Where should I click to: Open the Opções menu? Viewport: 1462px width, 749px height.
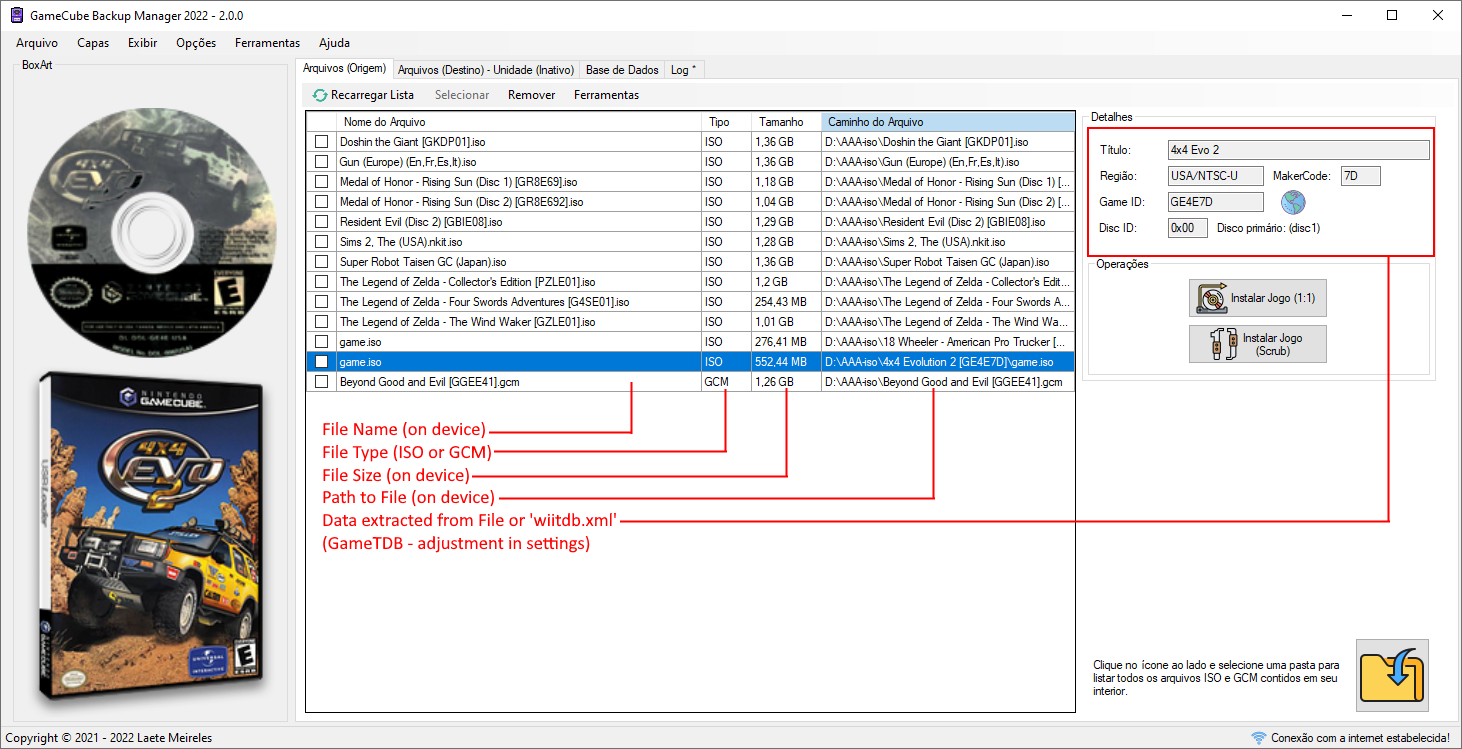tap(196, 43)
